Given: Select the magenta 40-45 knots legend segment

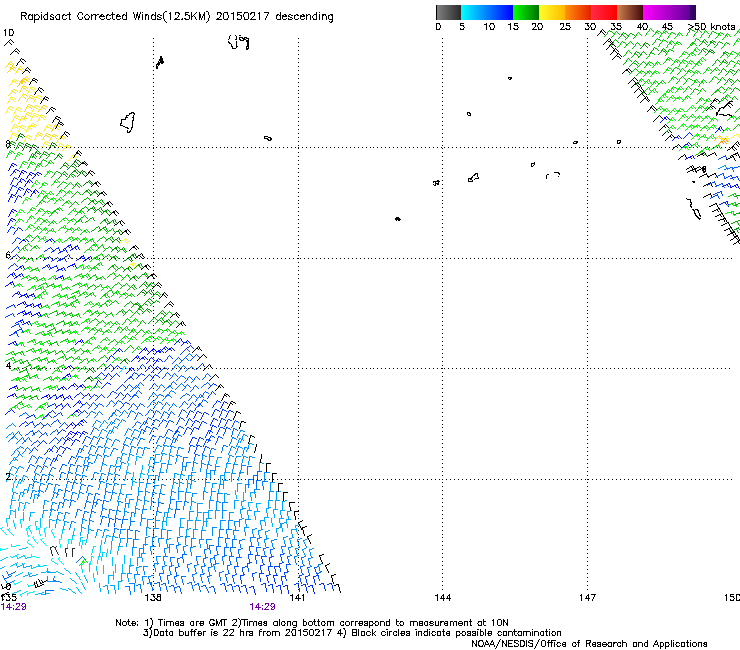Looking at the screenshot, I should [656, 12].
